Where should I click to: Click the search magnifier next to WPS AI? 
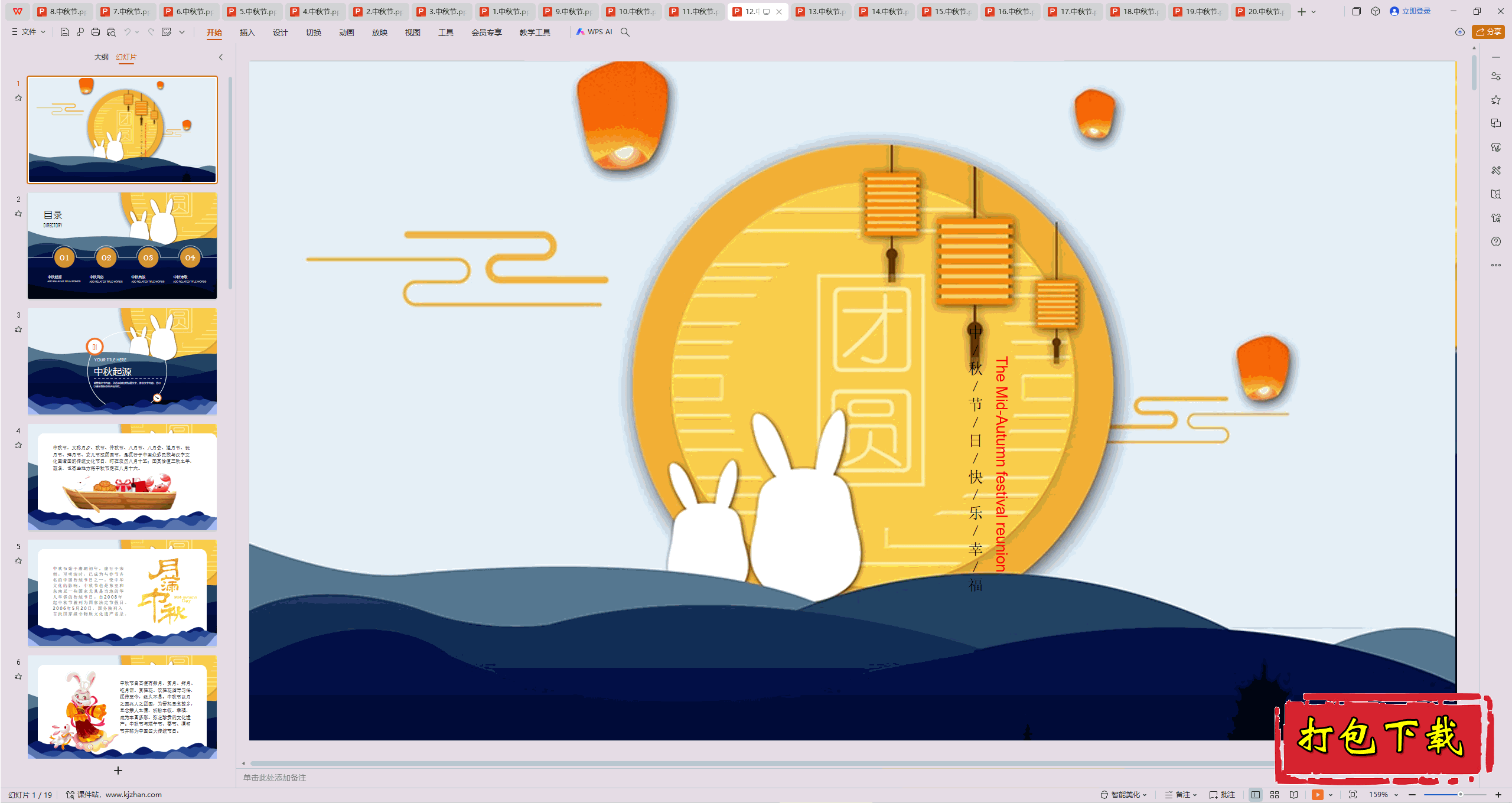[625, 32]
